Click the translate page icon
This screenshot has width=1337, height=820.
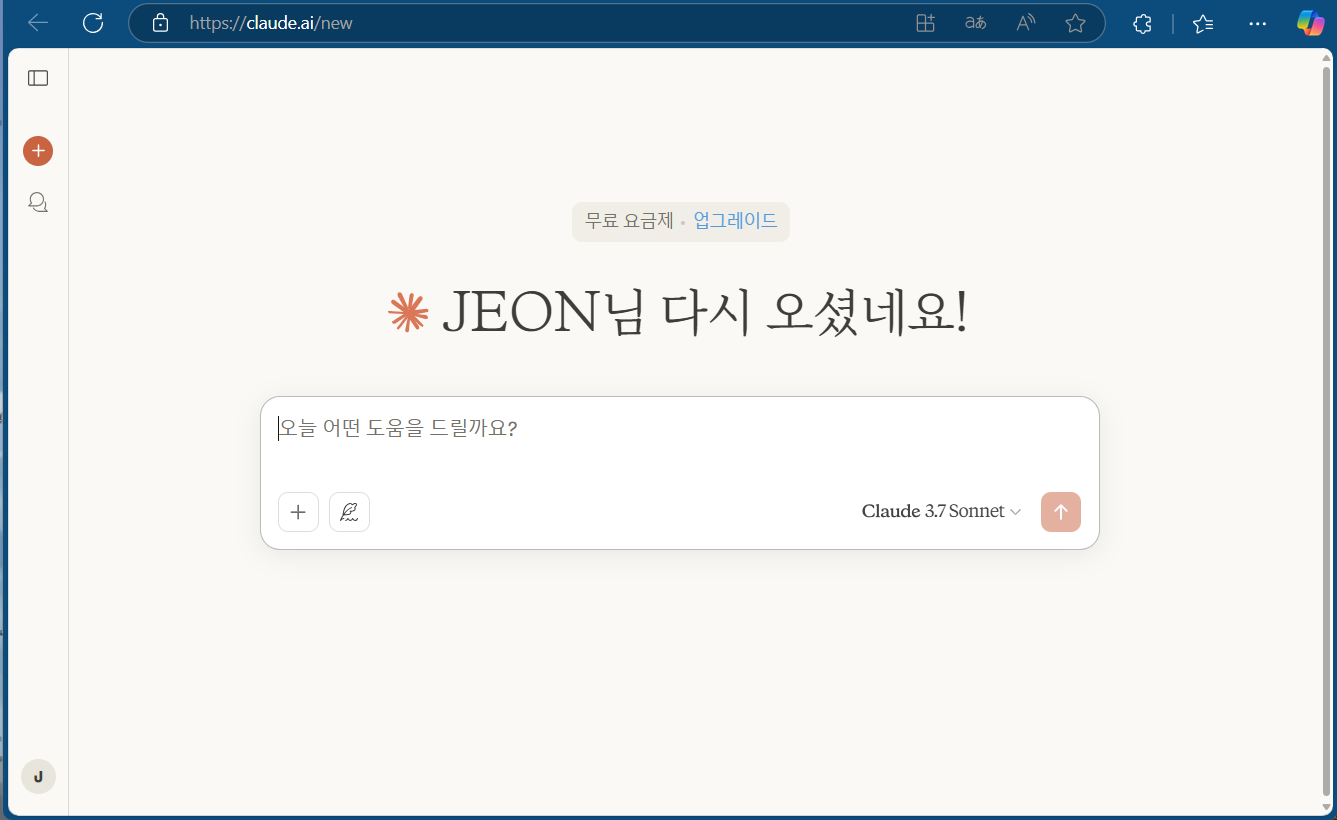(x=975, y=23)
